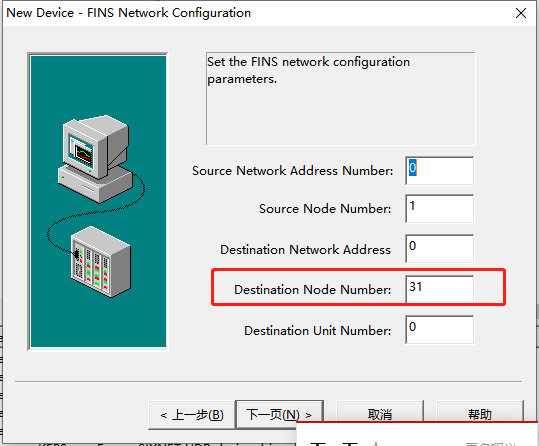Select the Destination Network Address field
Image resolution: width=539 pixels, height=446 pixels.
[x=439, y=249]
